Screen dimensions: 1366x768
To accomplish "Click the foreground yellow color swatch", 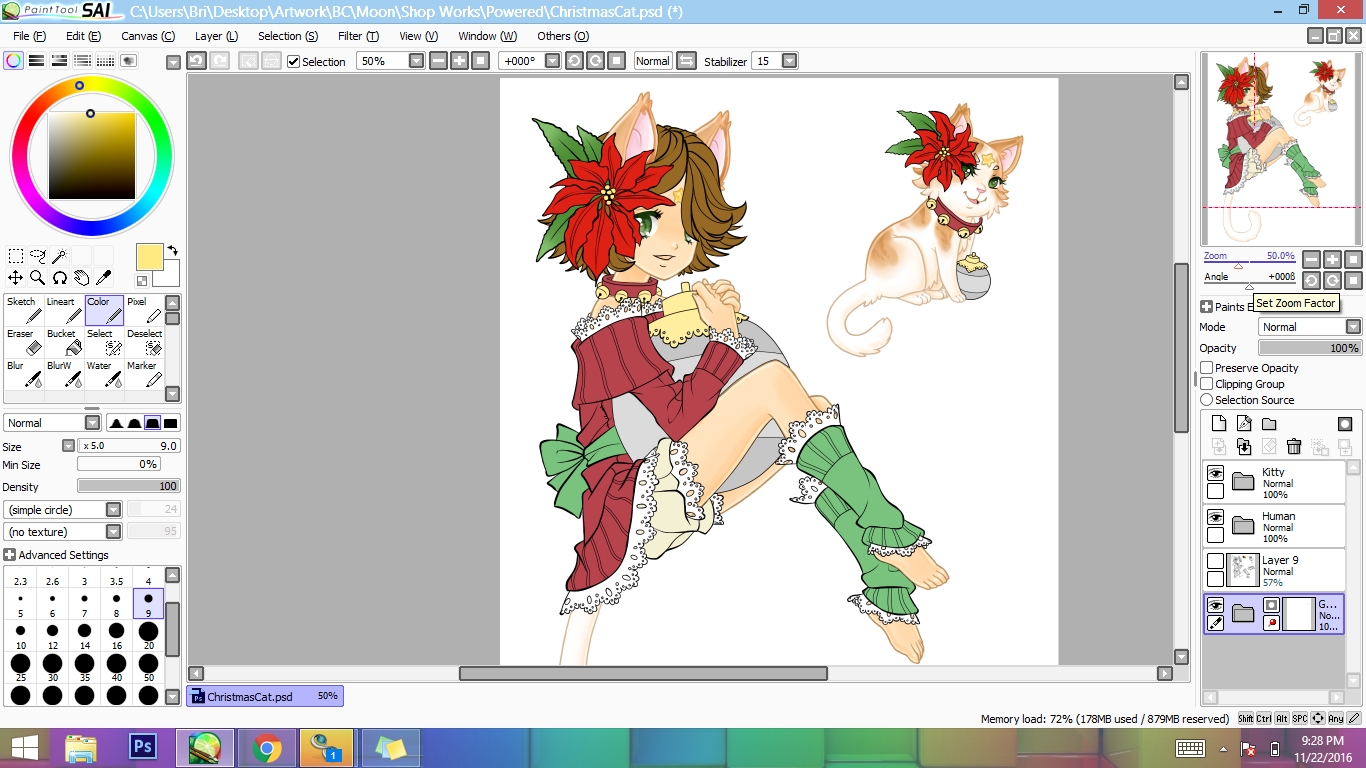I will coord(150,257).
